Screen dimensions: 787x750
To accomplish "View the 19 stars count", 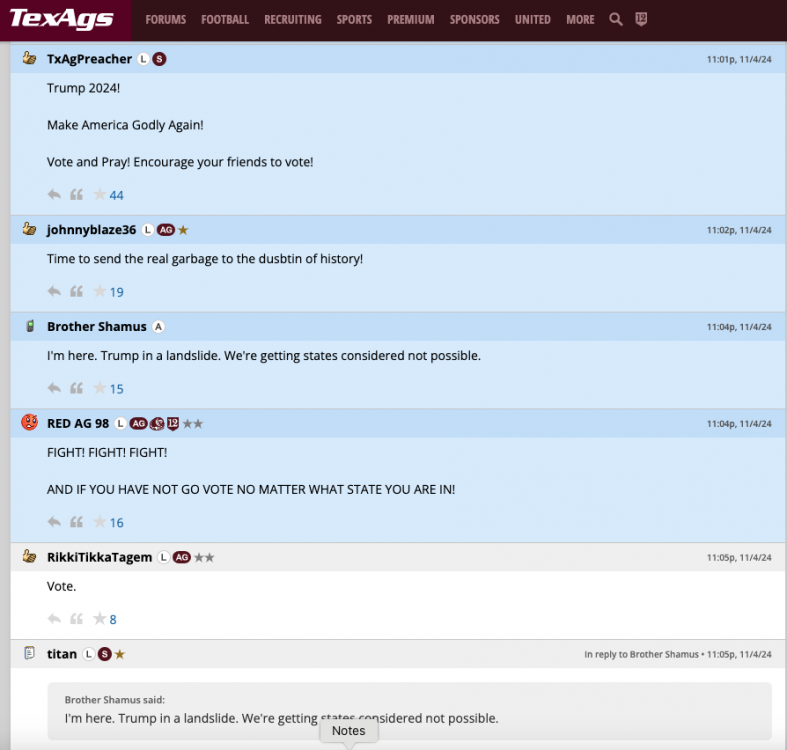I will pyautogui.click(x=116, y=292).
